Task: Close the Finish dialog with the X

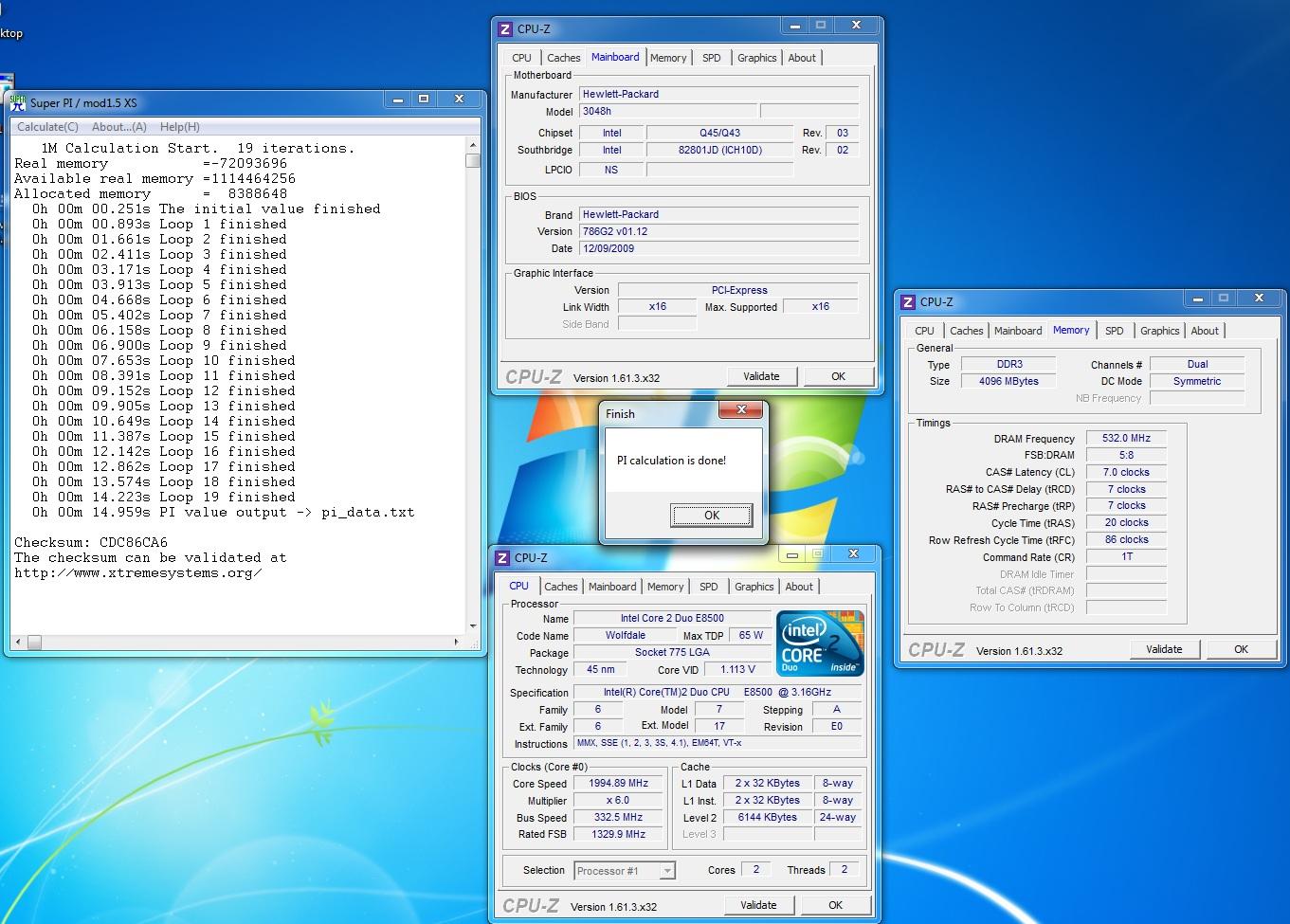Action: click(741, 409)
